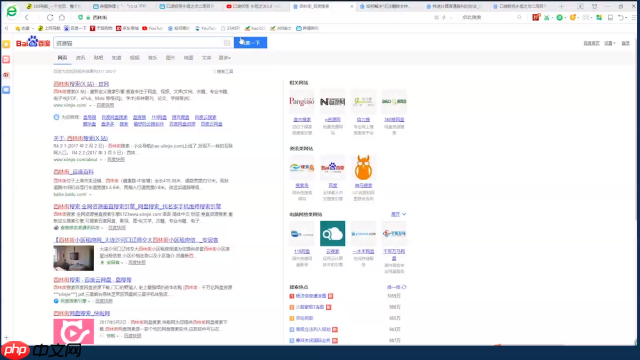Screen dimensions: 640x360
Task: Open the red Weibo sidebar icon
Action: pos(6,75)
